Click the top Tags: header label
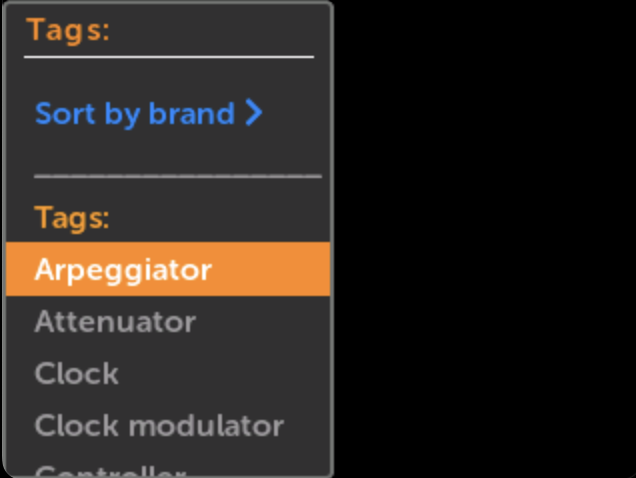636x478 pixels. tap(68, 30)
